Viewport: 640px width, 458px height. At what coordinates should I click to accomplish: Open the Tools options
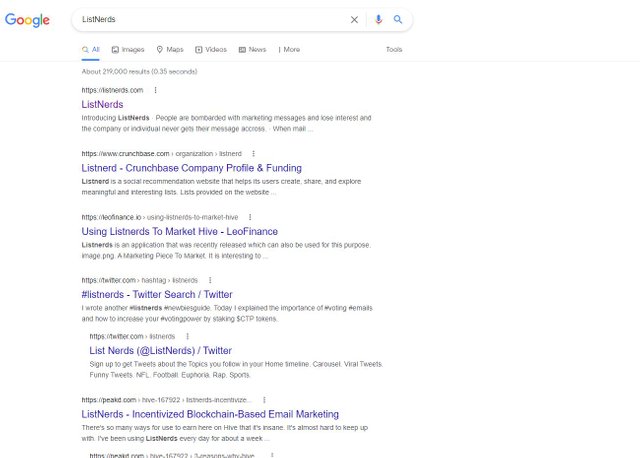[394, 49]
